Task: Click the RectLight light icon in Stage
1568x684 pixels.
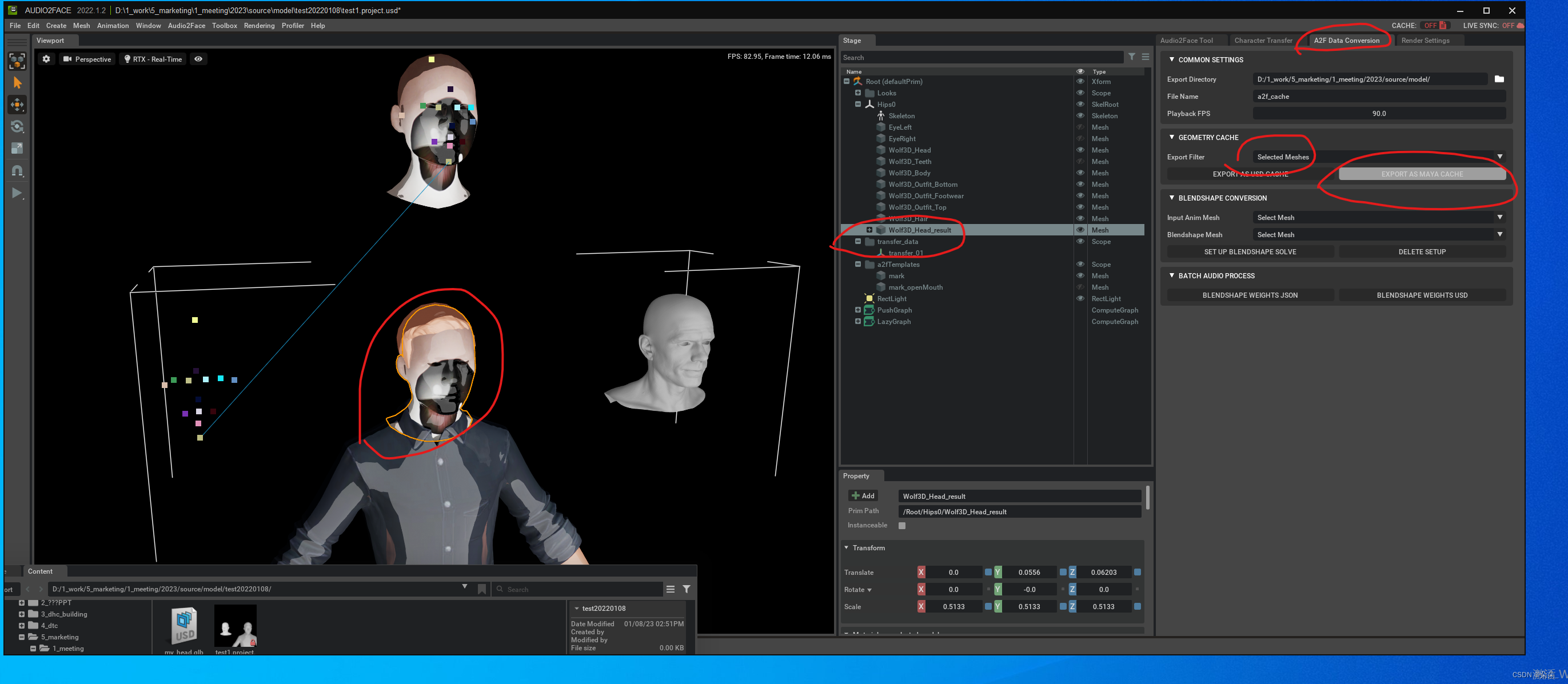Action: pos(869,299)
